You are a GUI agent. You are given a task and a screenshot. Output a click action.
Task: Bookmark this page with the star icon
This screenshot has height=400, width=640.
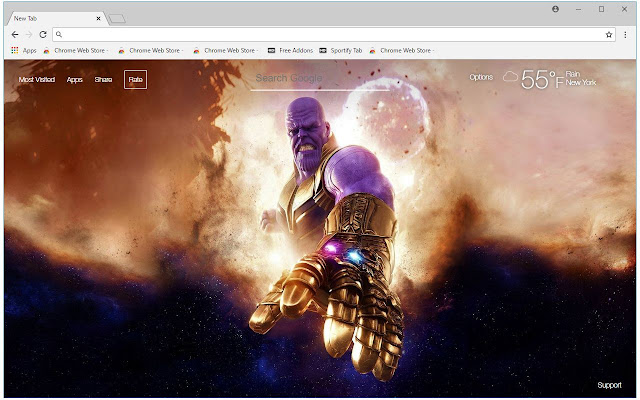[x=609, y=35]
